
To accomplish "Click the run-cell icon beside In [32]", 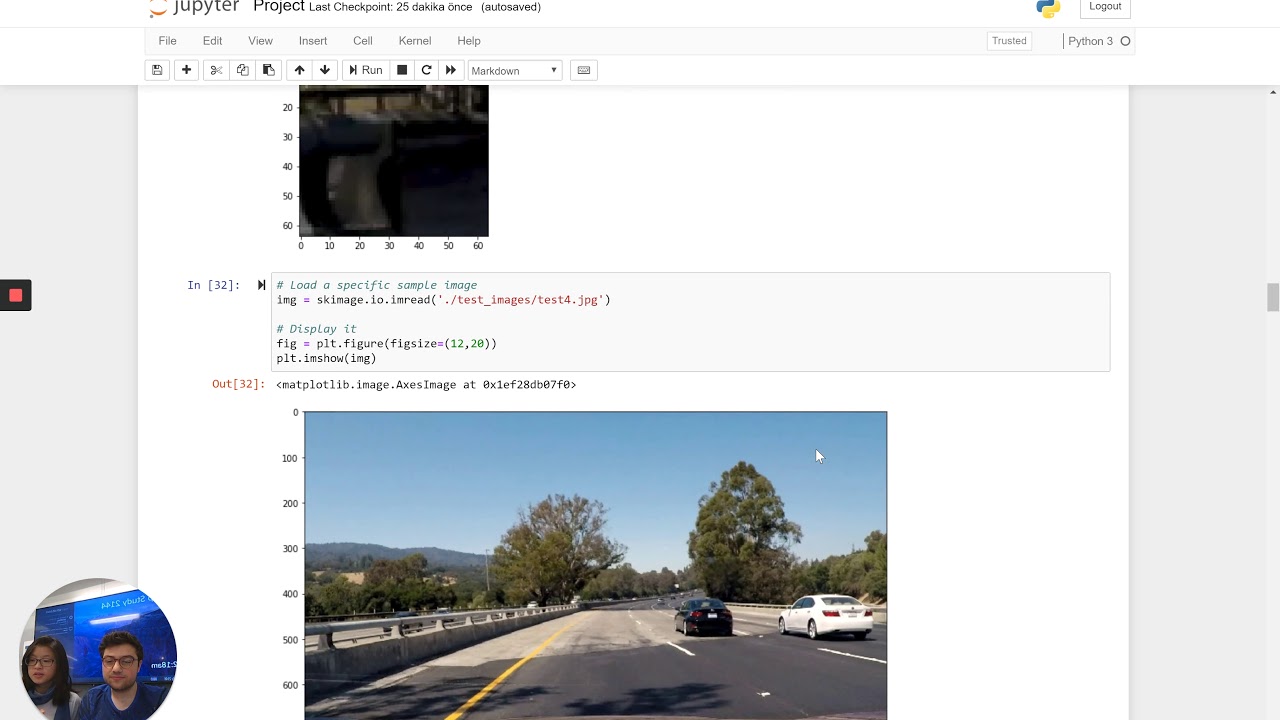I will 261,285.
